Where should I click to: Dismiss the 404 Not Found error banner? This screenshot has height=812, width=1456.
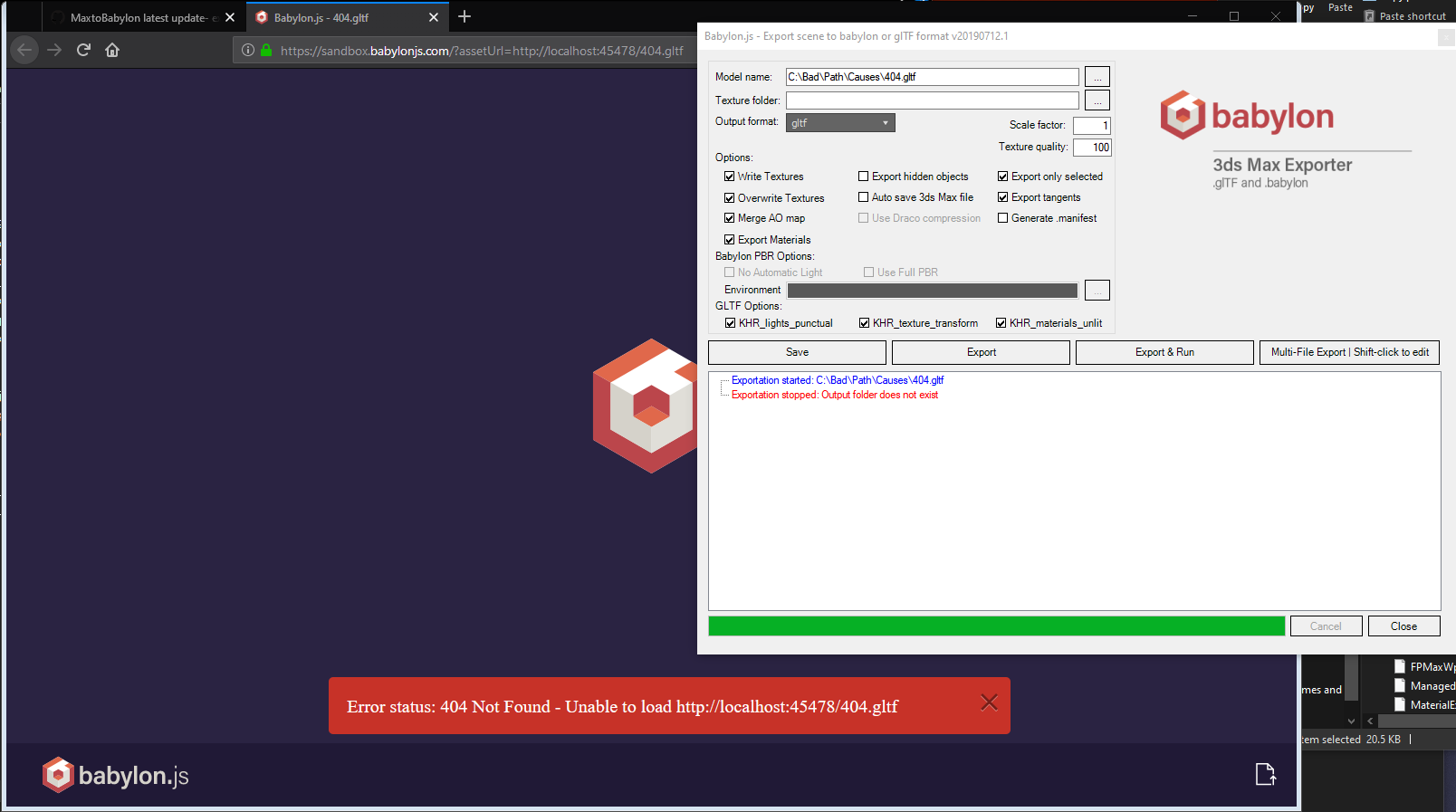click(990, 702)
